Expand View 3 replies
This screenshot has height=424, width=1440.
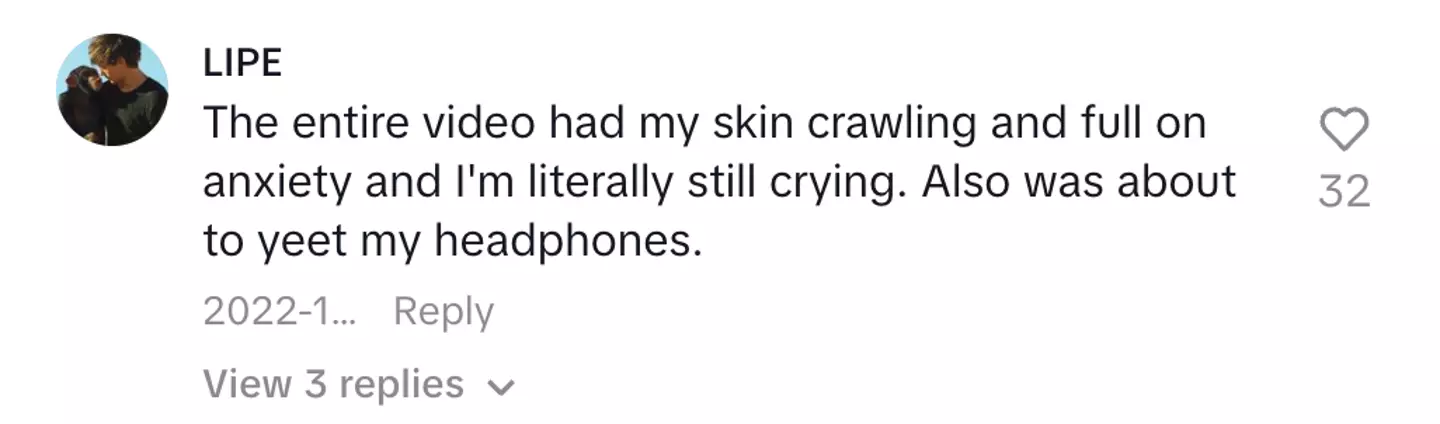pyautogui.click(x=333, y=384)
